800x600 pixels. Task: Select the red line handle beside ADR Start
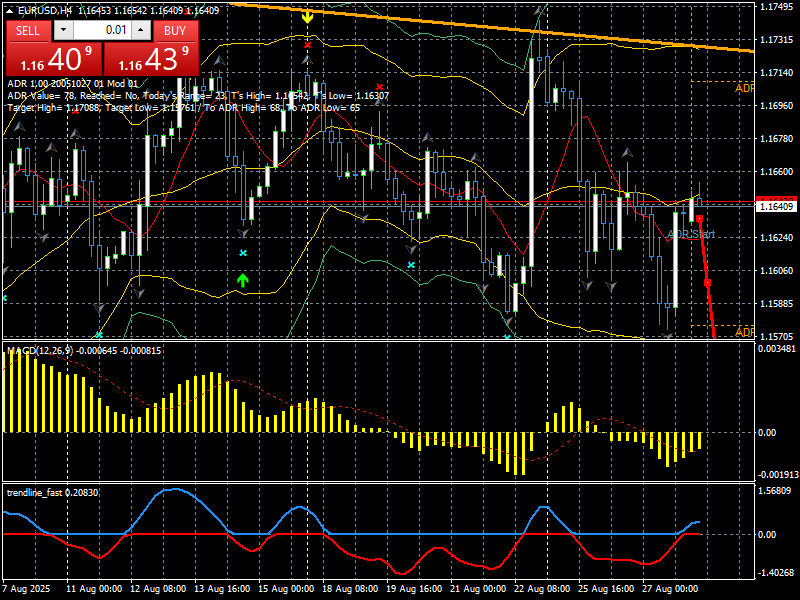click(x=699, y=219)
